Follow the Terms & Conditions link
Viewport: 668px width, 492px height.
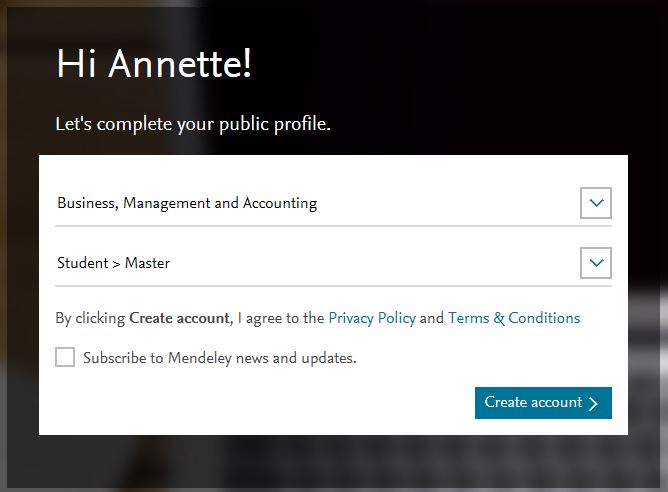[x=514, y=318]
